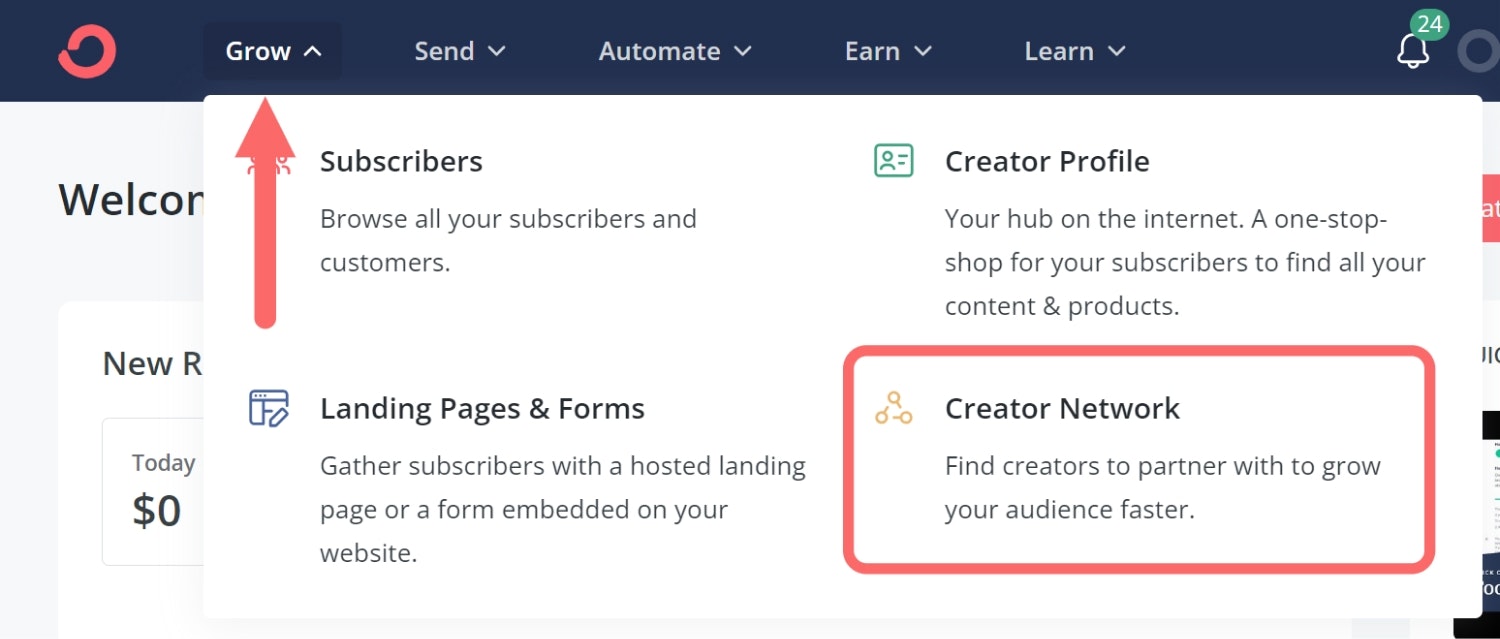Click the Creator Network nodes icon

point(893,408)
